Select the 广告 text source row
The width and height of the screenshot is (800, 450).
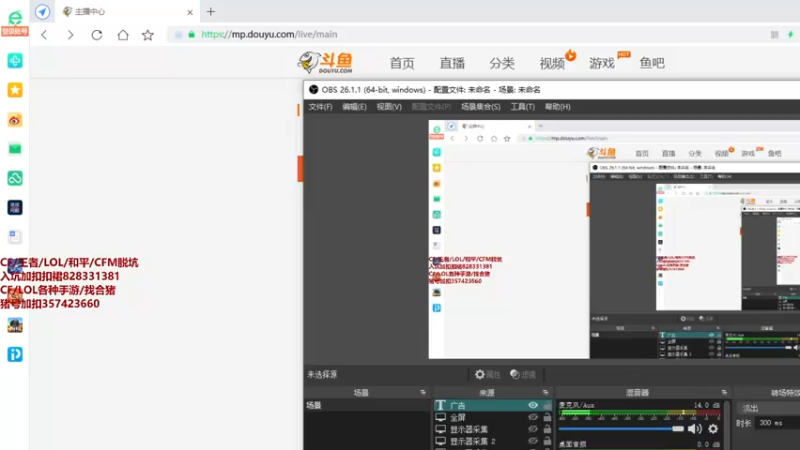point(493,405)
